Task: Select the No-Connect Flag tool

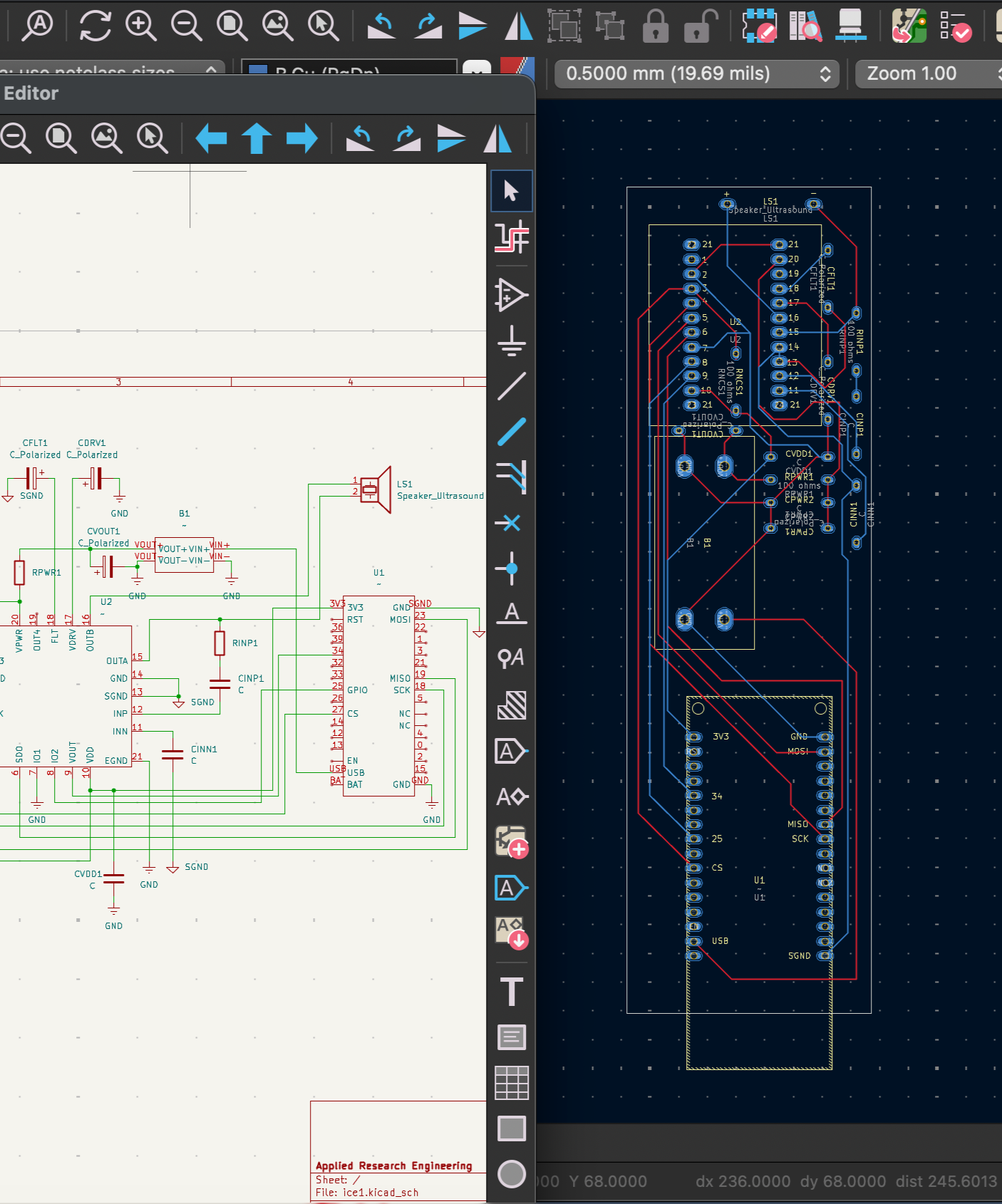Action: (512, 523)
